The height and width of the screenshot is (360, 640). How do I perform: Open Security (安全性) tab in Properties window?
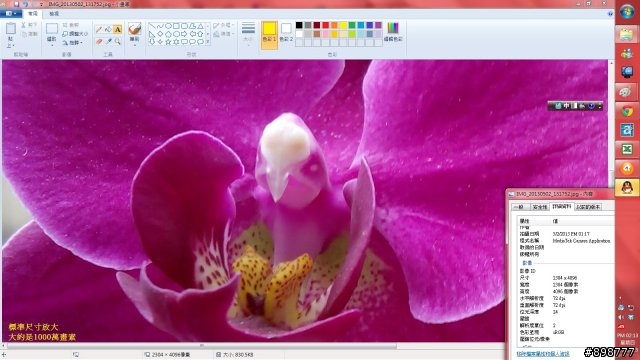540,207
